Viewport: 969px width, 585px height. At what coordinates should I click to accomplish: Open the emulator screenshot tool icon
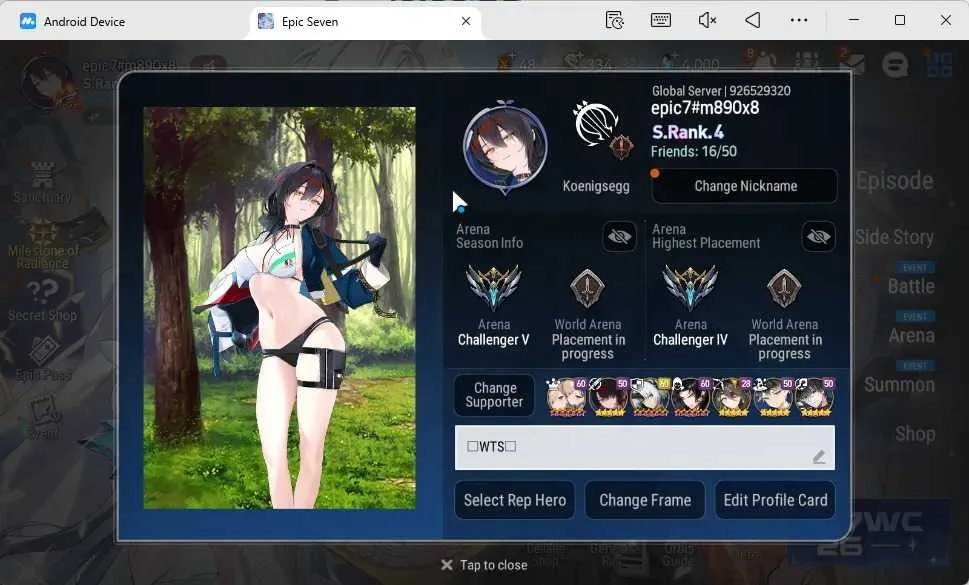pyautogui.click(x=614, y=20)
